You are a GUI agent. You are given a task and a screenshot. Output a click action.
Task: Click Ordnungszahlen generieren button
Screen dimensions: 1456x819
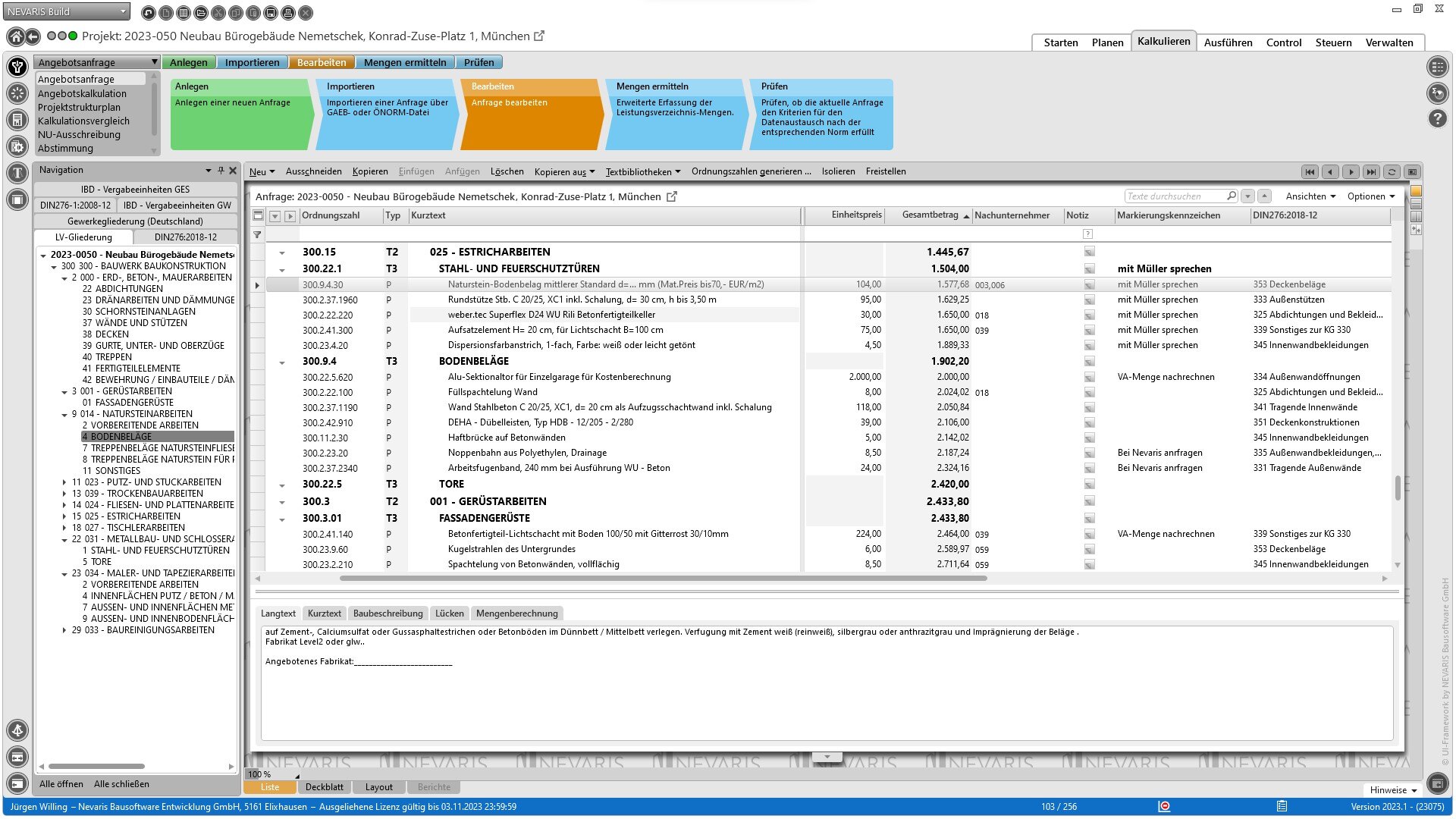[x=751, y=172]
